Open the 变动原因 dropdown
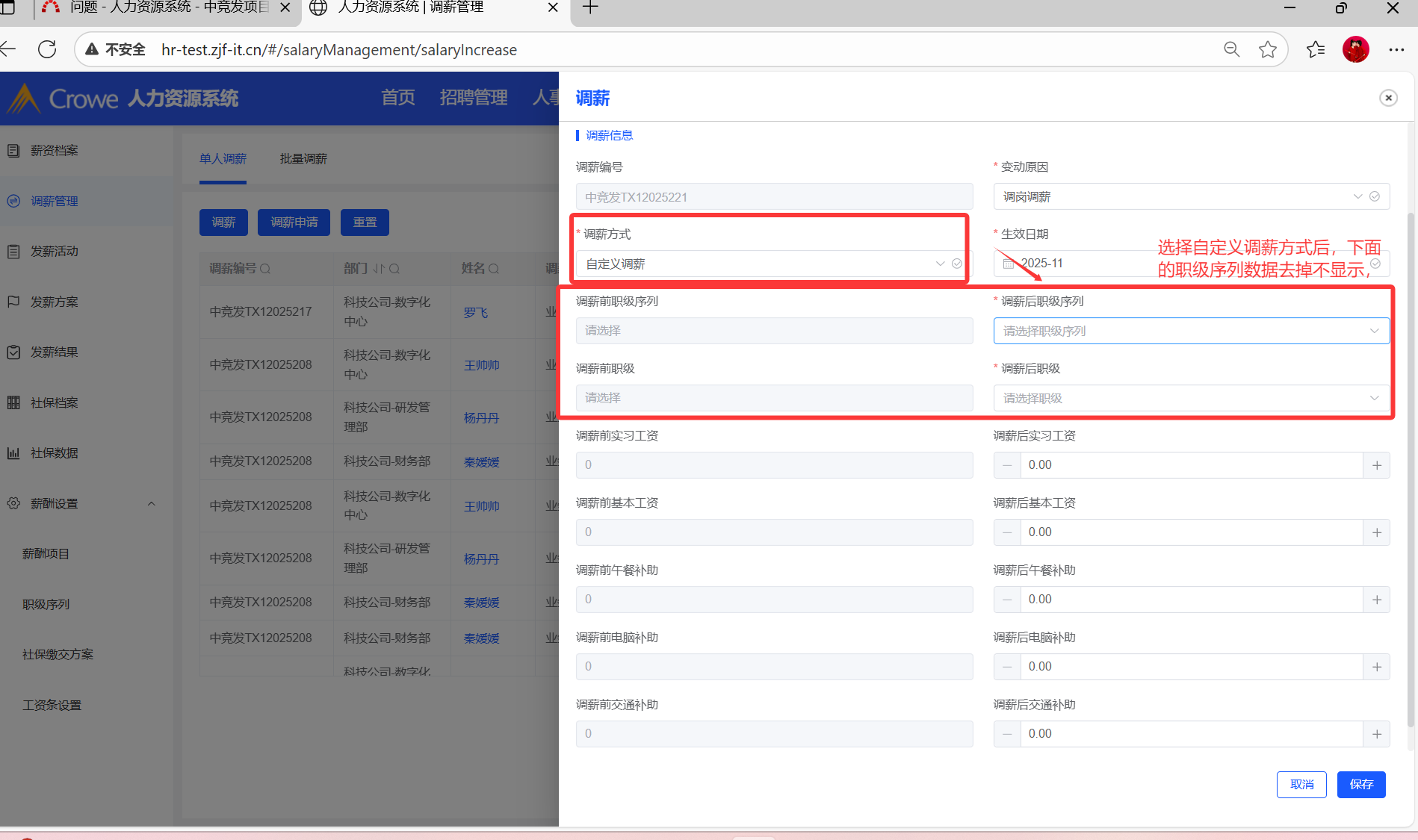Image resolution: width=1418 pixels, height=840 pixels. (1191, 196)
